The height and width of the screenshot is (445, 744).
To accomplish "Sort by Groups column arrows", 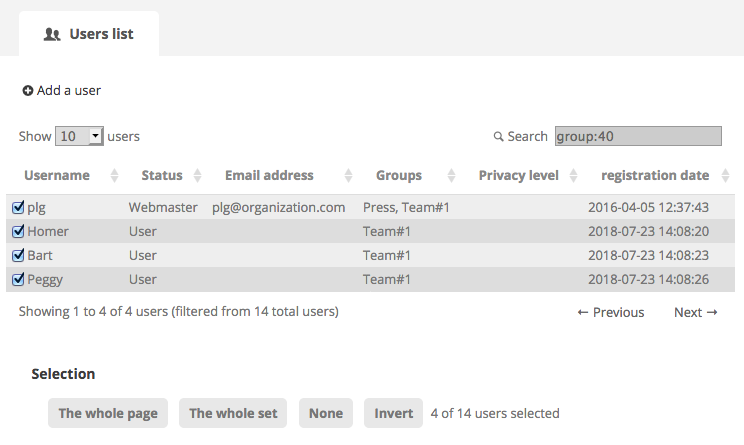I will coord(451,176).
